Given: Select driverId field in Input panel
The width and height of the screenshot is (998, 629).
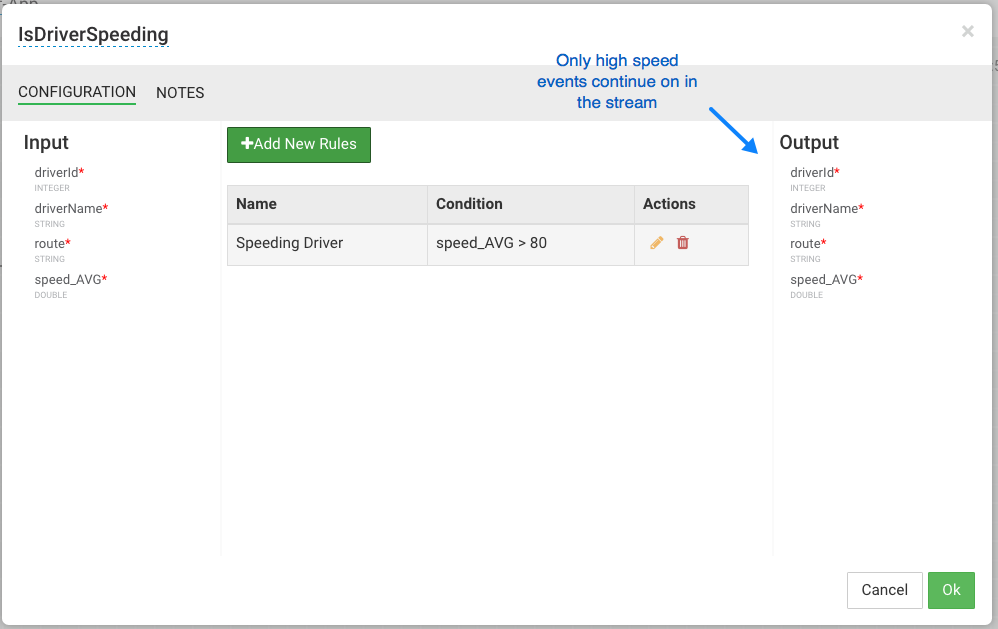Looking at the screenshot, I should 57,173.
